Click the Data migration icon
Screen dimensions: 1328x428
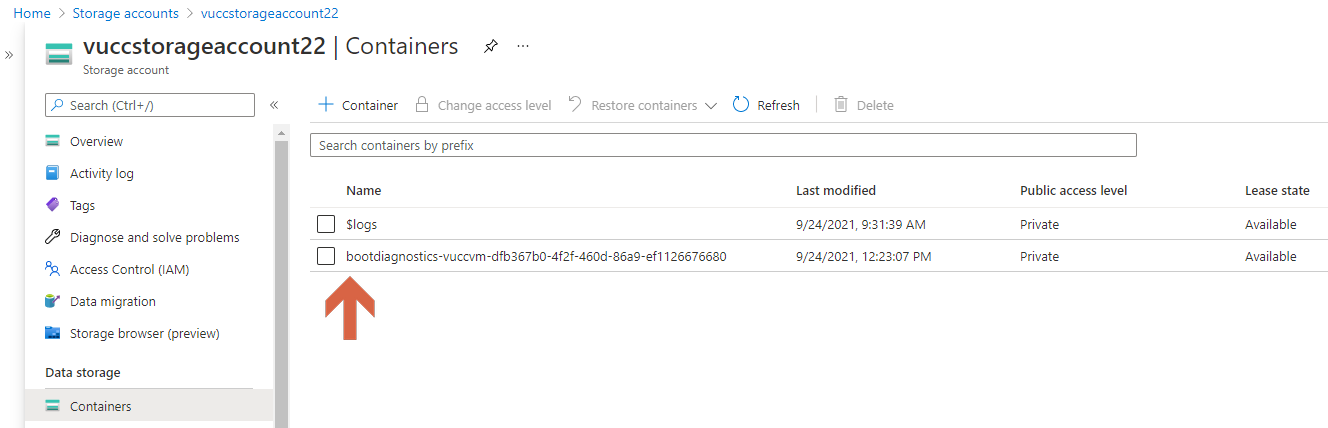pyautogui.click(x=53, y=301)
